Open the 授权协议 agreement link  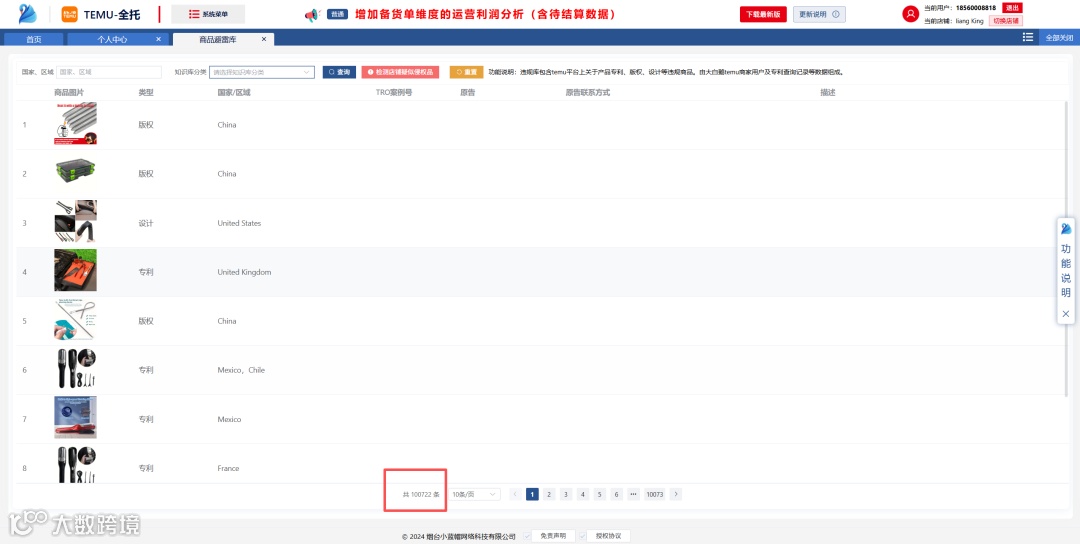click(x=608, y=536)
